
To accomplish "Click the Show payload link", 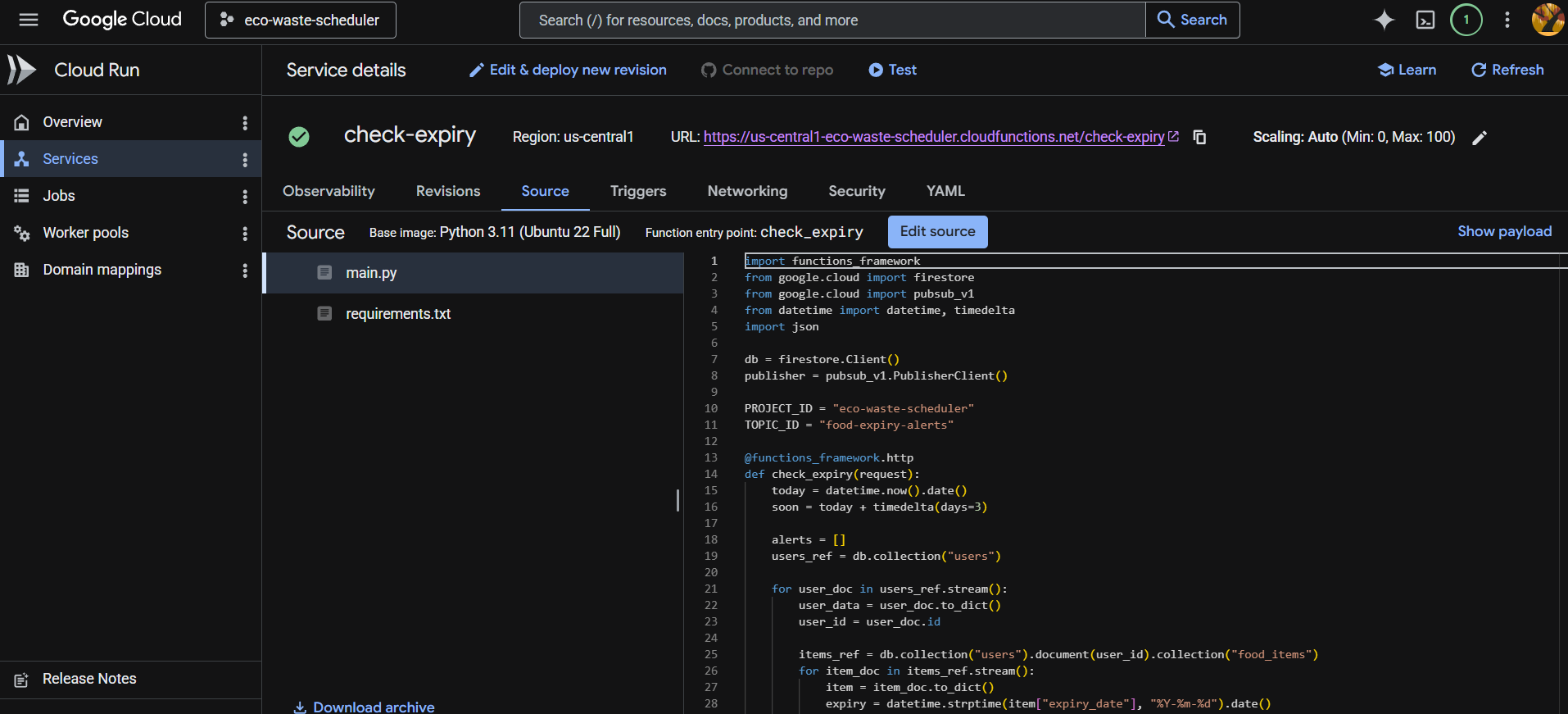I will 1505,231.
